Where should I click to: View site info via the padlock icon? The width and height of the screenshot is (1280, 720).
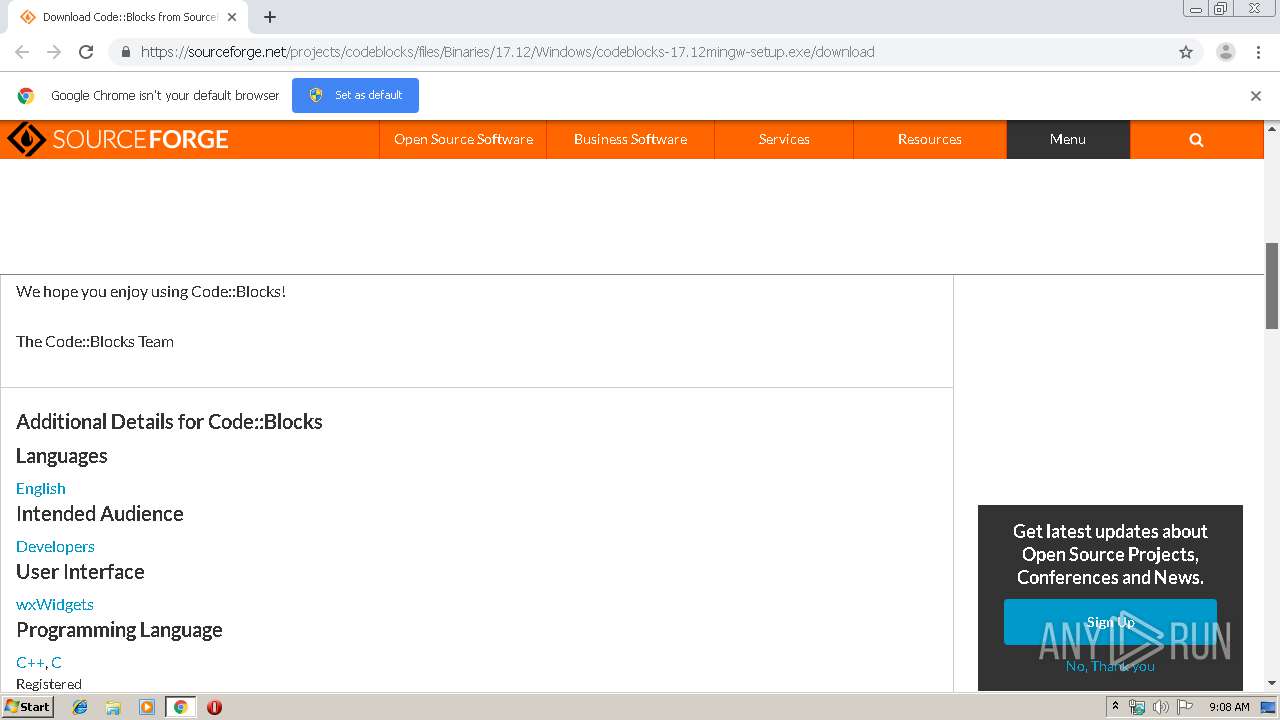coord(125,52)
